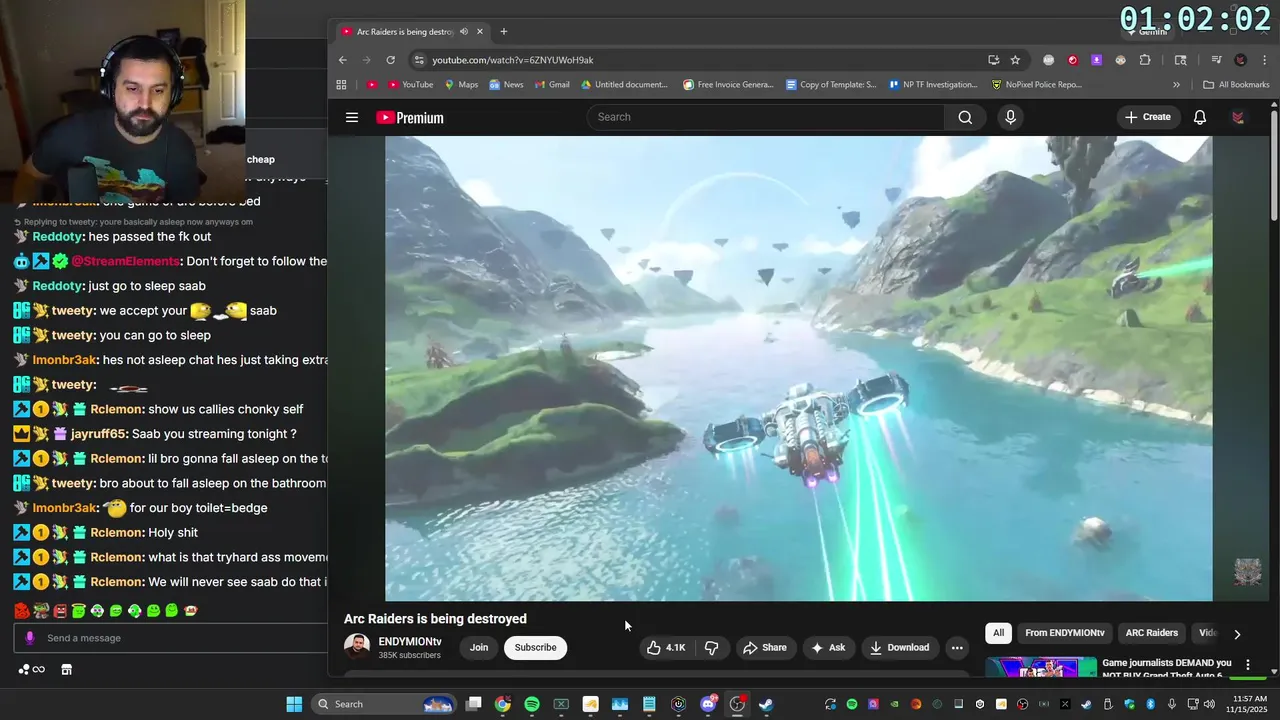The height and width of the screenshot is (720, 1280).
Task: Click the browser address bar URL
Action: (513, 60)
